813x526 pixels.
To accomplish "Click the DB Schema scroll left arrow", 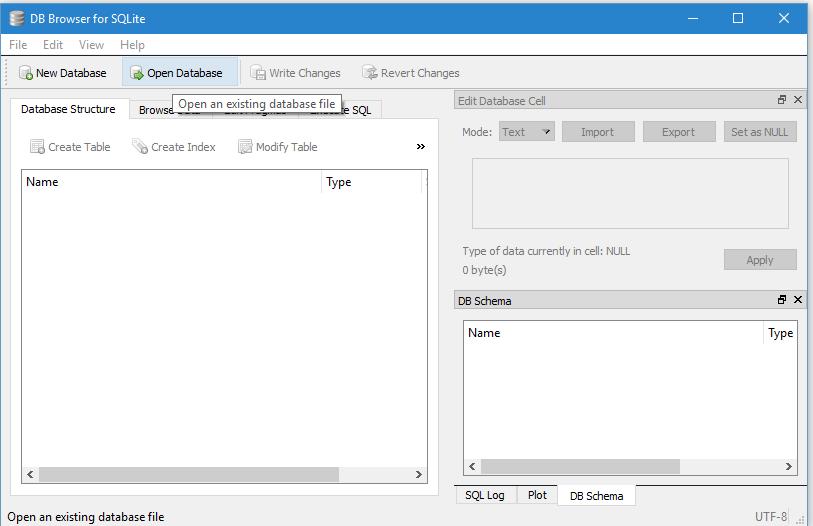I will coord(472,466).
